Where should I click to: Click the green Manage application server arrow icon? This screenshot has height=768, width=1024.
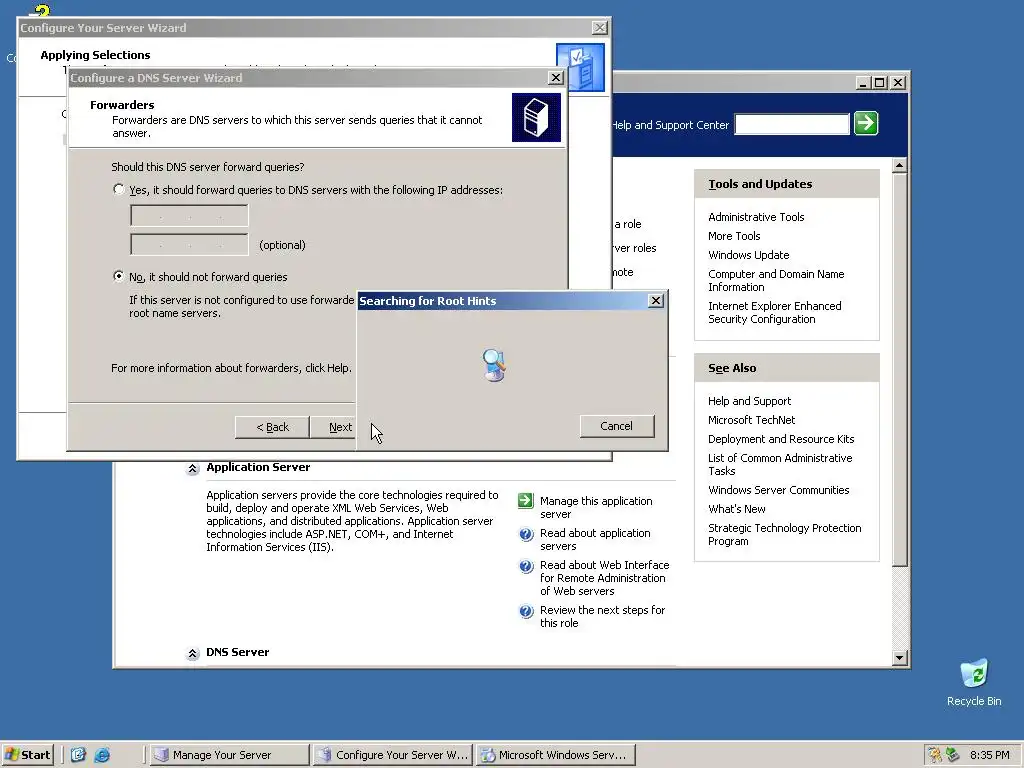tap(526, 501)
